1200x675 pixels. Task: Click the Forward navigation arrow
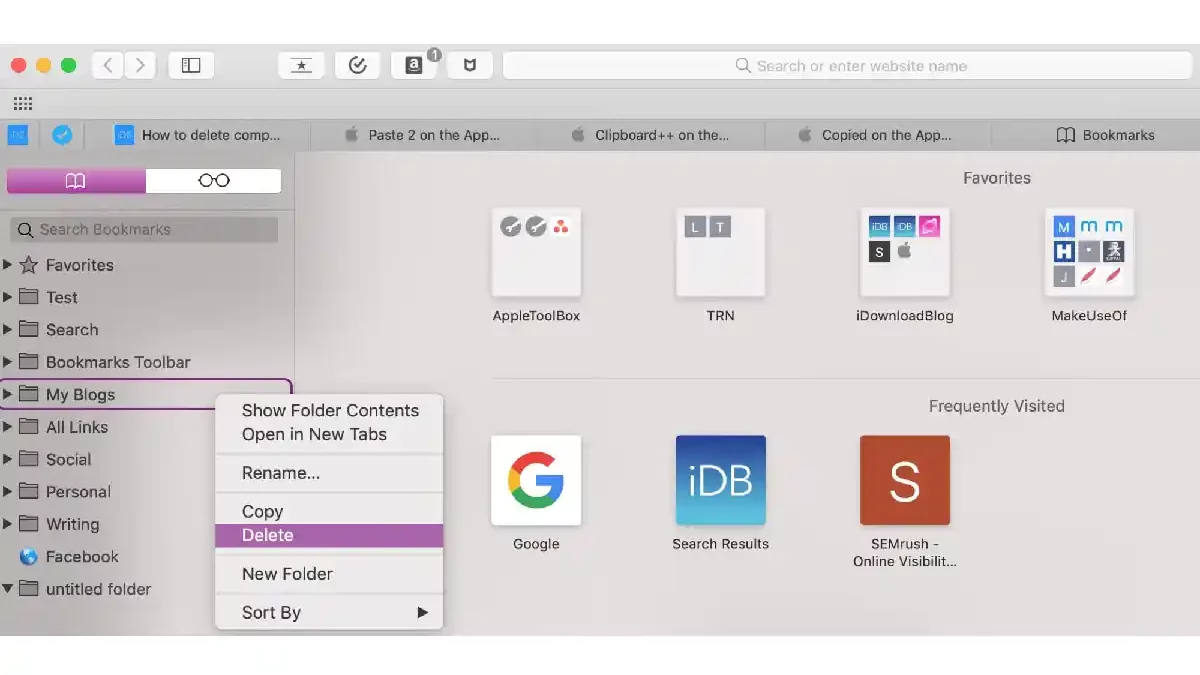pyautogui.click(x=140, y=65)
